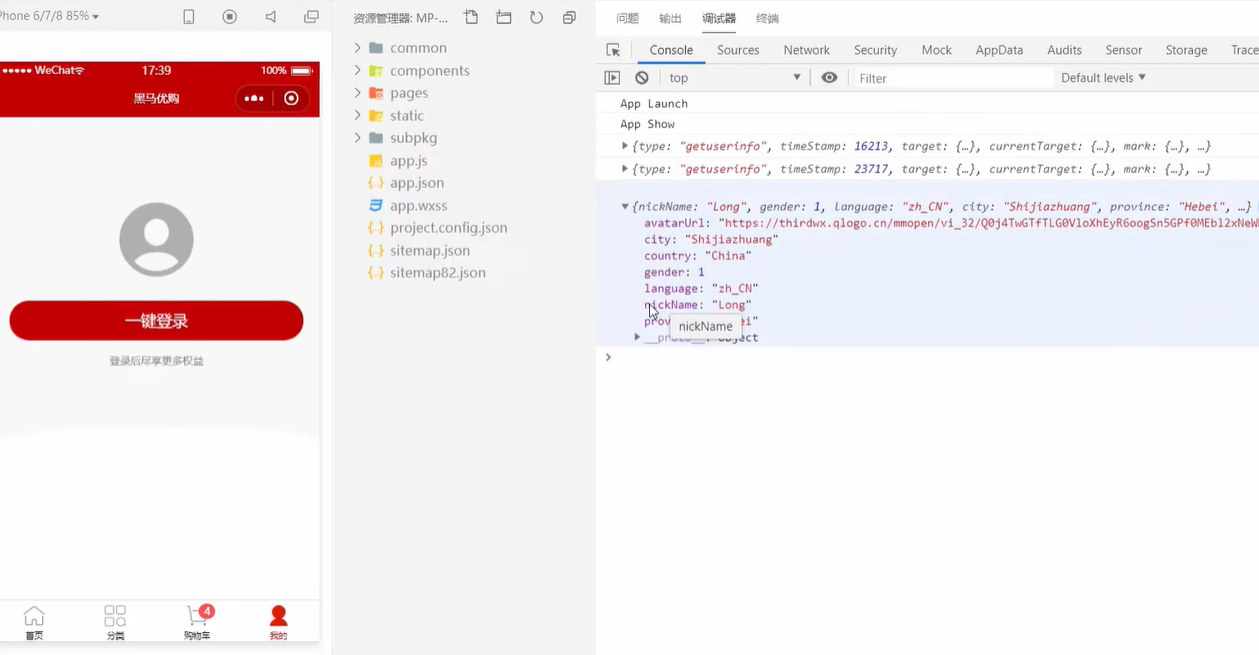Clear the console with the ban icon

pos(642,78)
